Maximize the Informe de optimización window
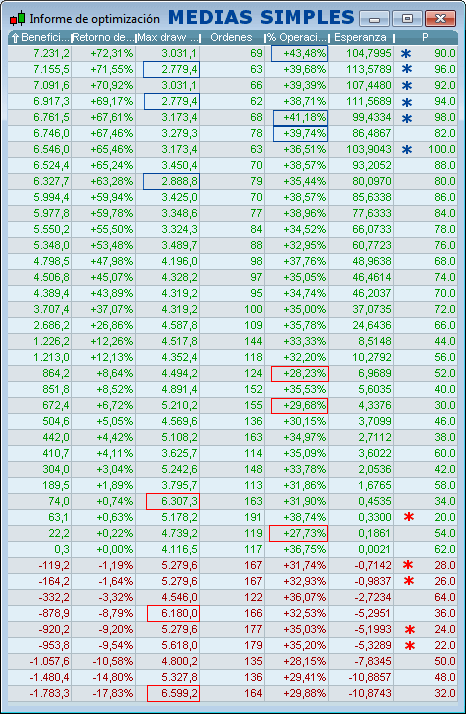466x714 pixels. click(x=407, y=19)
